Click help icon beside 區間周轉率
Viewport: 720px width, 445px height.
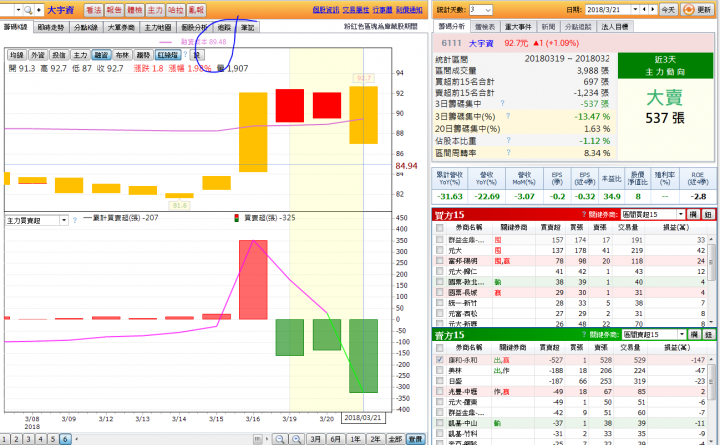coord(508,152)
